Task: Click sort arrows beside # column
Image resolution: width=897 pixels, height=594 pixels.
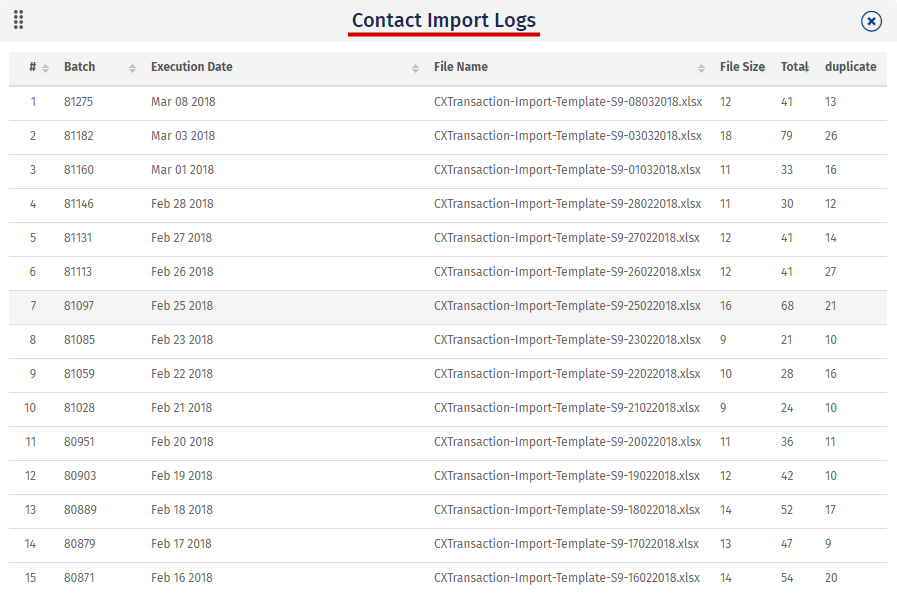Action: coord(45,68)
